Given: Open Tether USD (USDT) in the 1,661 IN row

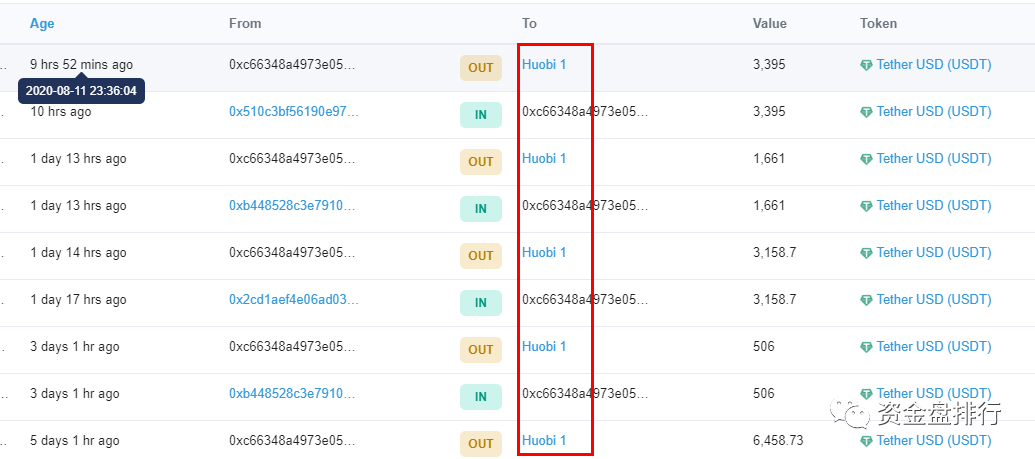Looking at the screenshot, I should pos(933,205).
